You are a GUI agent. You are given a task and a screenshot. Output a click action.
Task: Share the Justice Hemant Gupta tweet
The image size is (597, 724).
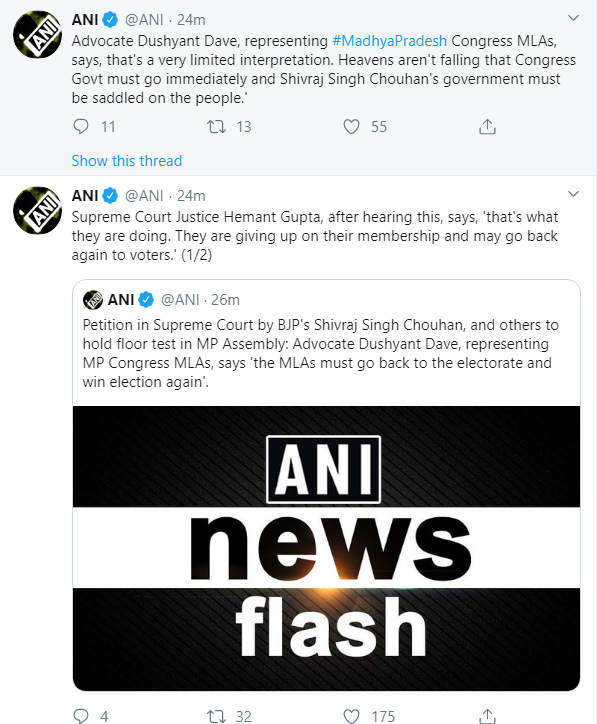tap(487, 716)
